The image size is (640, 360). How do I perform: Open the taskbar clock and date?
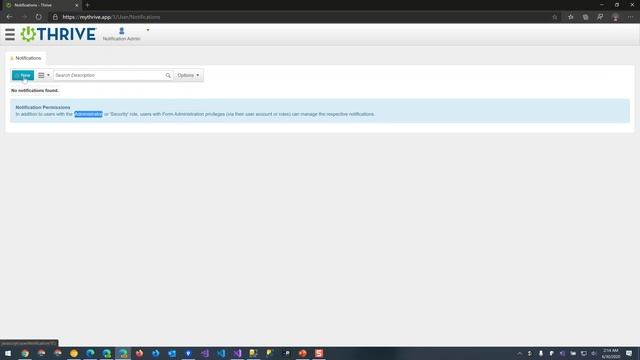[x=611, y=353]
